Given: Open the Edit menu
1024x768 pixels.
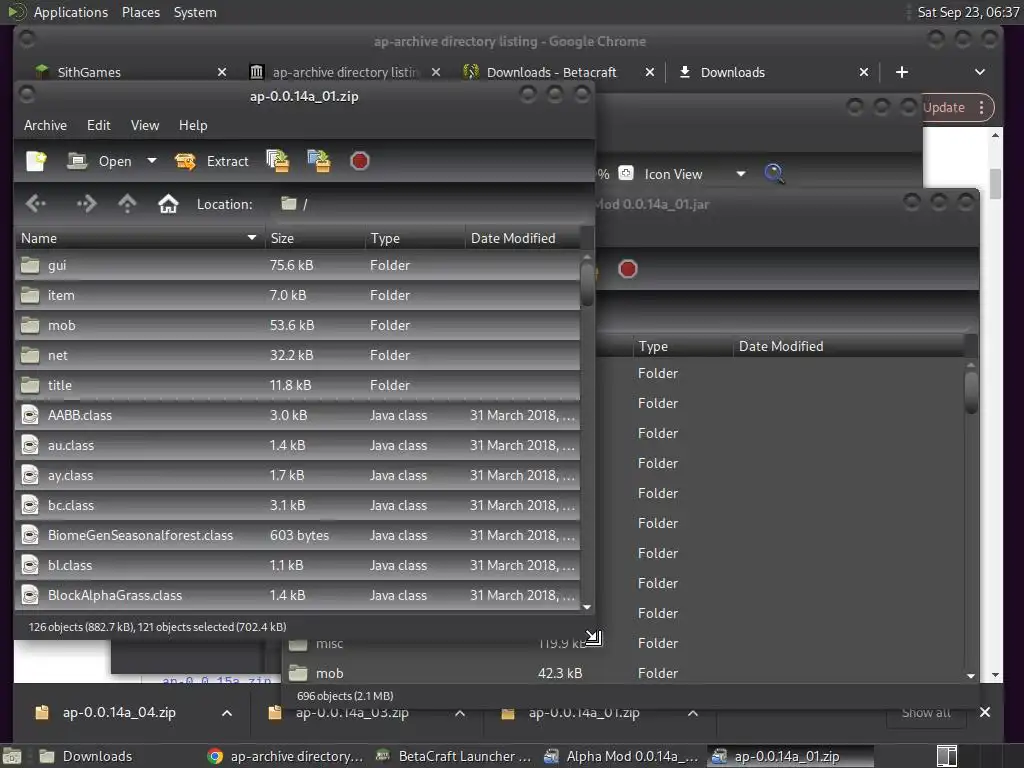Looking at the screenshot, I should [x=99, y=125].
